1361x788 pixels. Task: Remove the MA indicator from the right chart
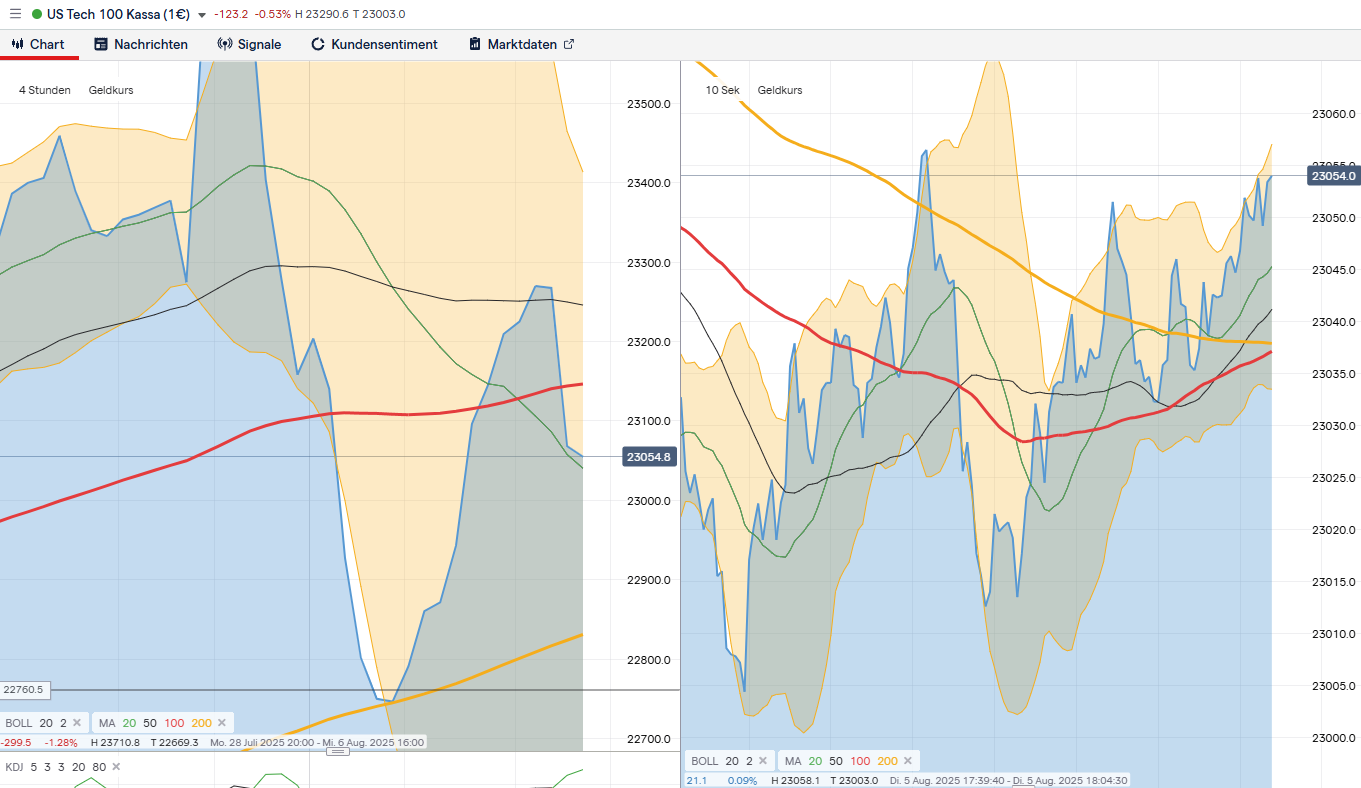(x=908, y=761)
